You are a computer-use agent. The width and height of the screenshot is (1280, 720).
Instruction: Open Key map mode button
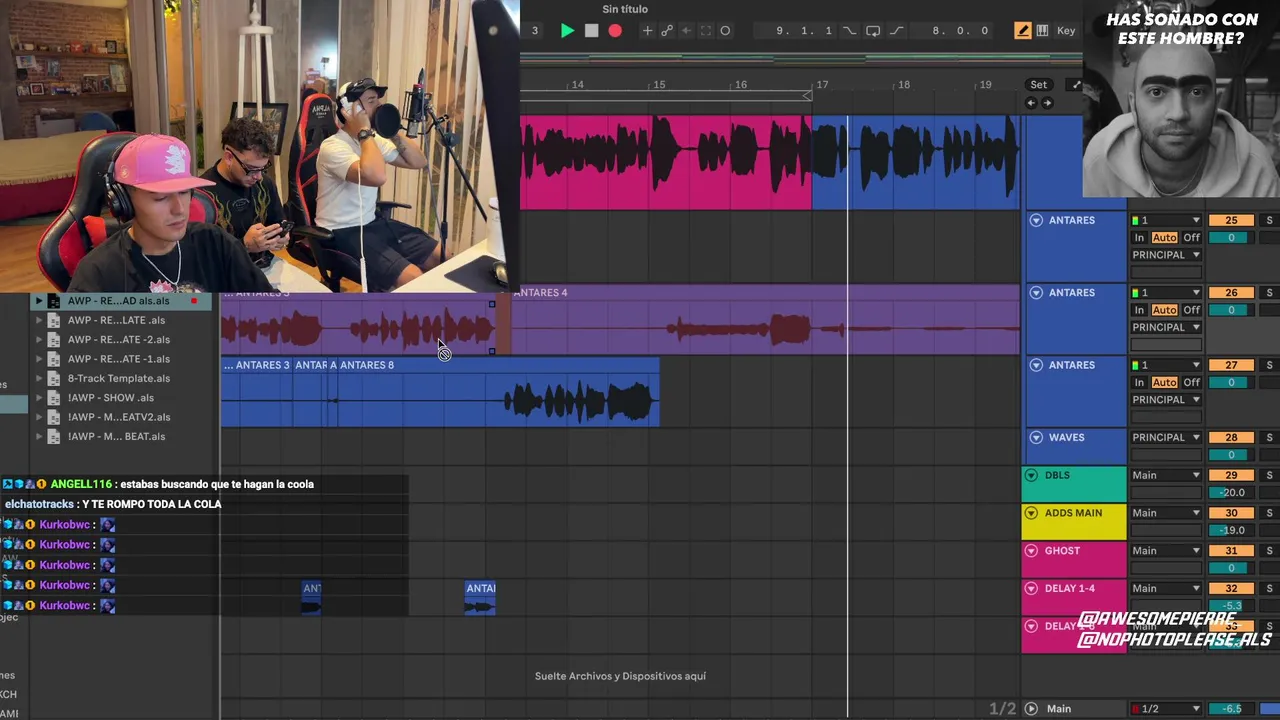click(x=1066, y=31)
